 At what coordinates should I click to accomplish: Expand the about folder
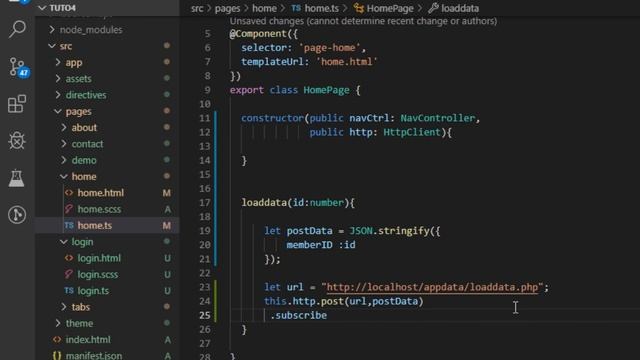pos(84,128)
